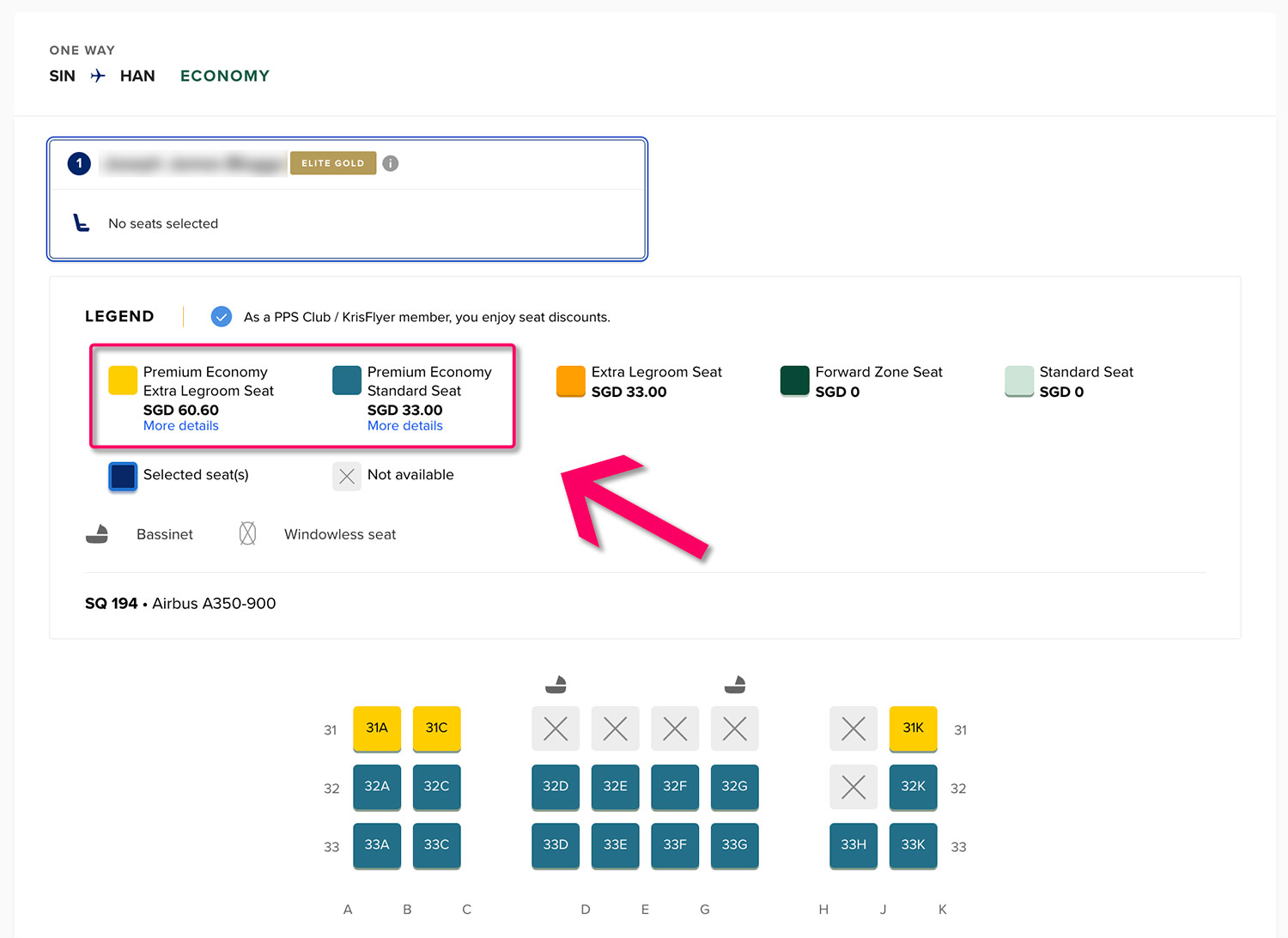Click the airplane icon between SIN and HAN
The height and width of the screenshot is (938, 1288).
[98, 76]
